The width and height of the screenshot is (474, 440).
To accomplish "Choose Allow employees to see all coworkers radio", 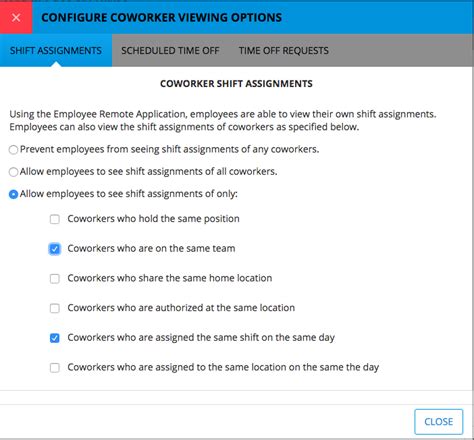I will point(13,172).
